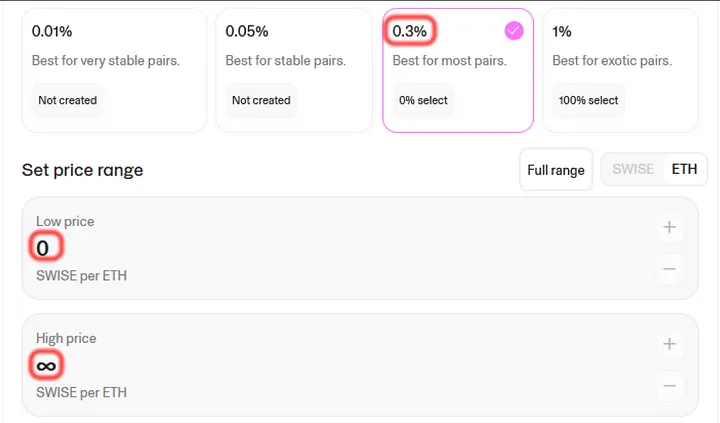The height and width of the screenshot is (423, 720).
Task: Switch price denomination to ETH
Action: click(x=684, y=169)
